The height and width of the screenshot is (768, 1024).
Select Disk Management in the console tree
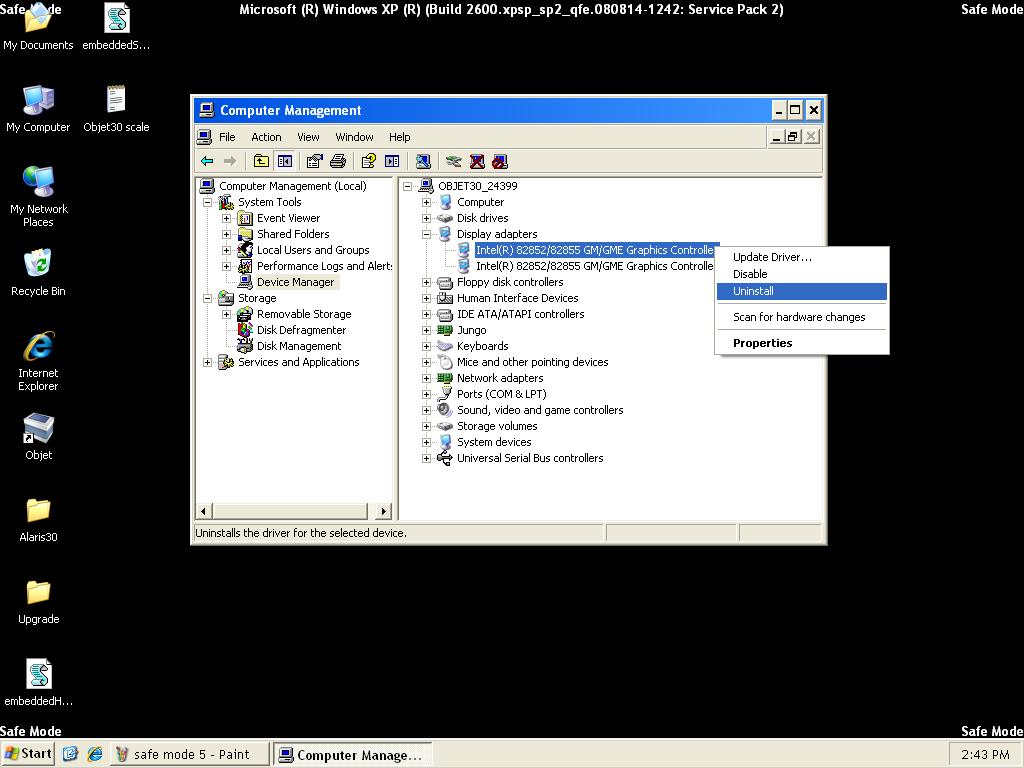click(x=299, y=346)
